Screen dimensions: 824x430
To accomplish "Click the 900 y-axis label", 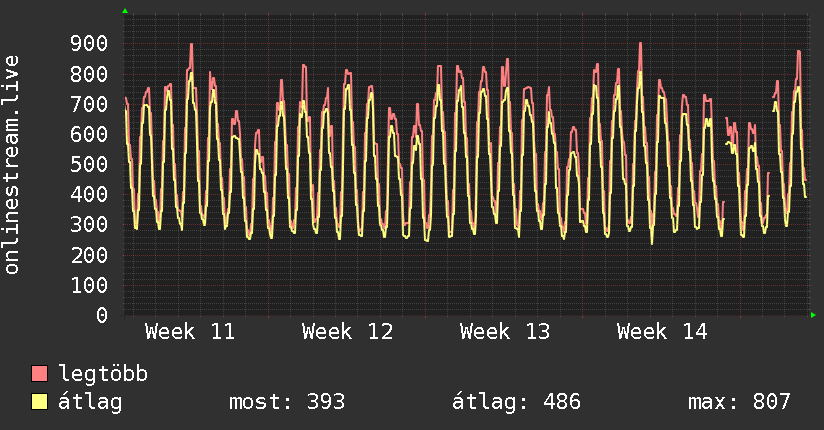I will point(89,44).
